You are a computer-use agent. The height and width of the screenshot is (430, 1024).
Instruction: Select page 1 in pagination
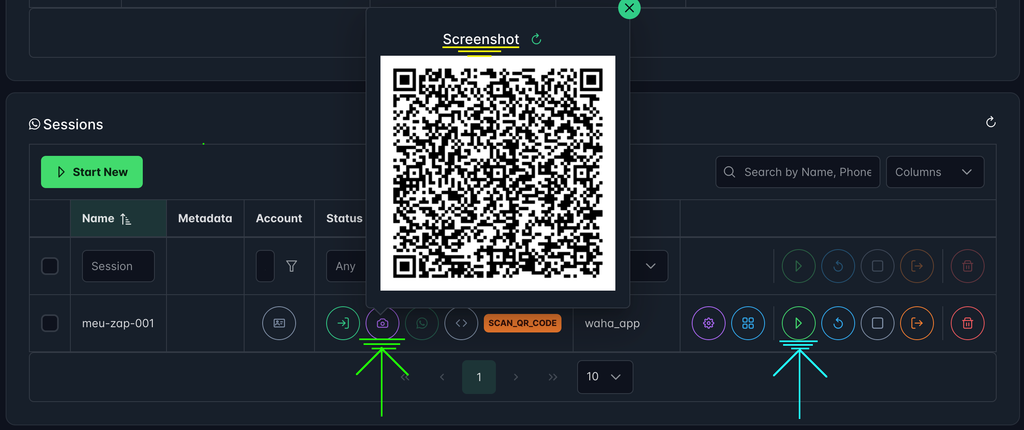coord(479,377)
